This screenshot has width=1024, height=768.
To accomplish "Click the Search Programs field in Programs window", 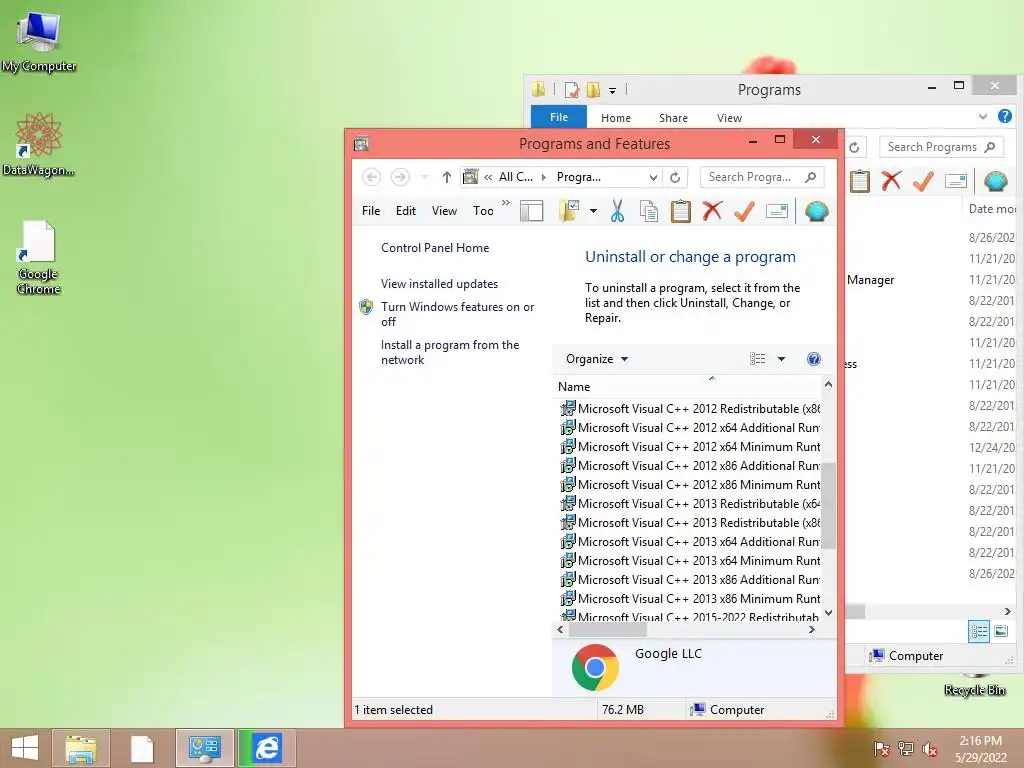I will pyautogui.click(x=940, y=147).
